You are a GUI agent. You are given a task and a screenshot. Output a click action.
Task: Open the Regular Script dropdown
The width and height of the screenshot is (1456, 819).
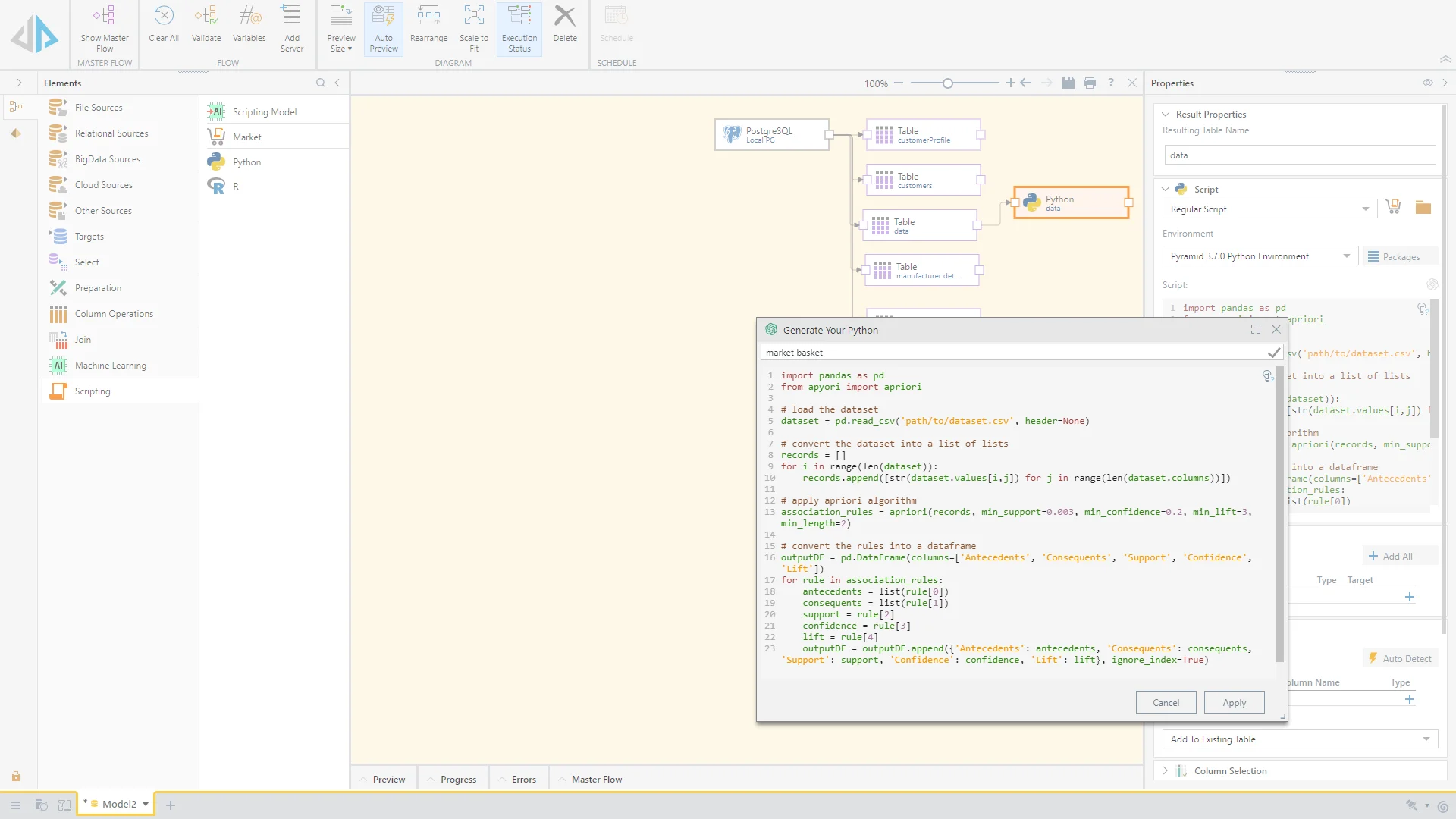click(x=1269, y=209)
